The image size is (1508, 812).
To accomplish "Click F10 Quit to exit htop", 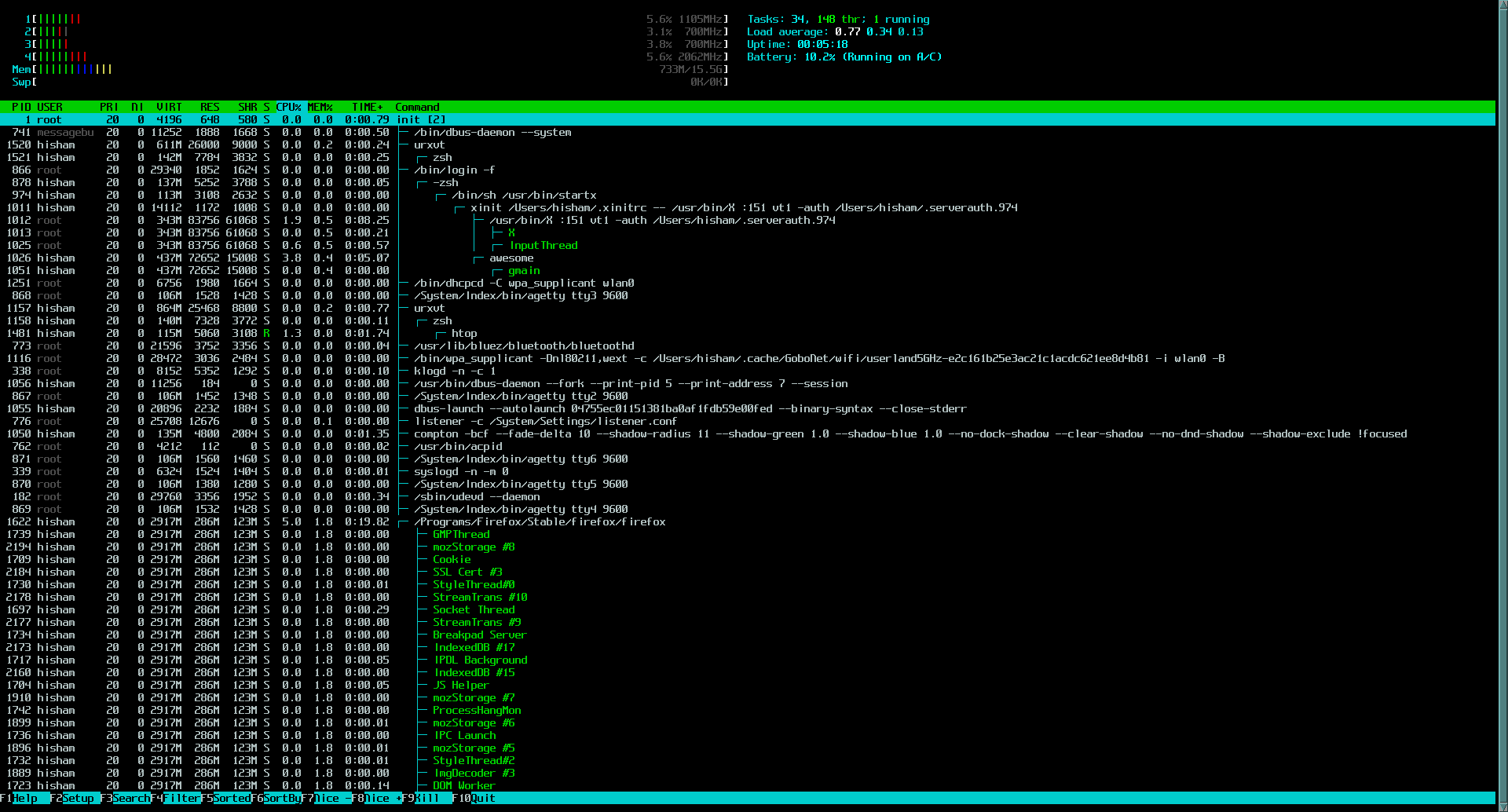I will (474, 798).
